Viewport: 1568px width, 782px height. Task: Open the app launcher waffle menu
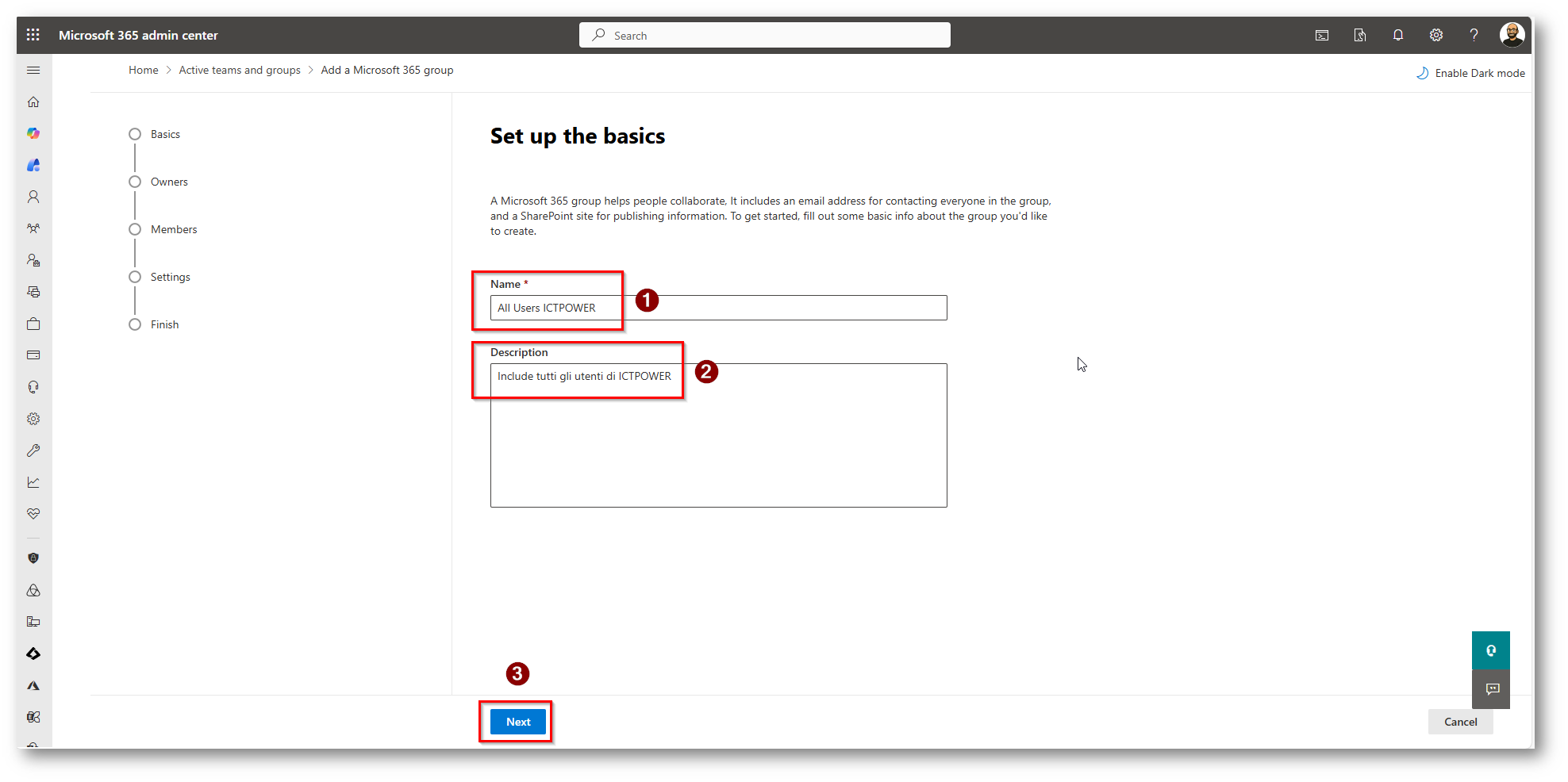(x=33, y=35)
